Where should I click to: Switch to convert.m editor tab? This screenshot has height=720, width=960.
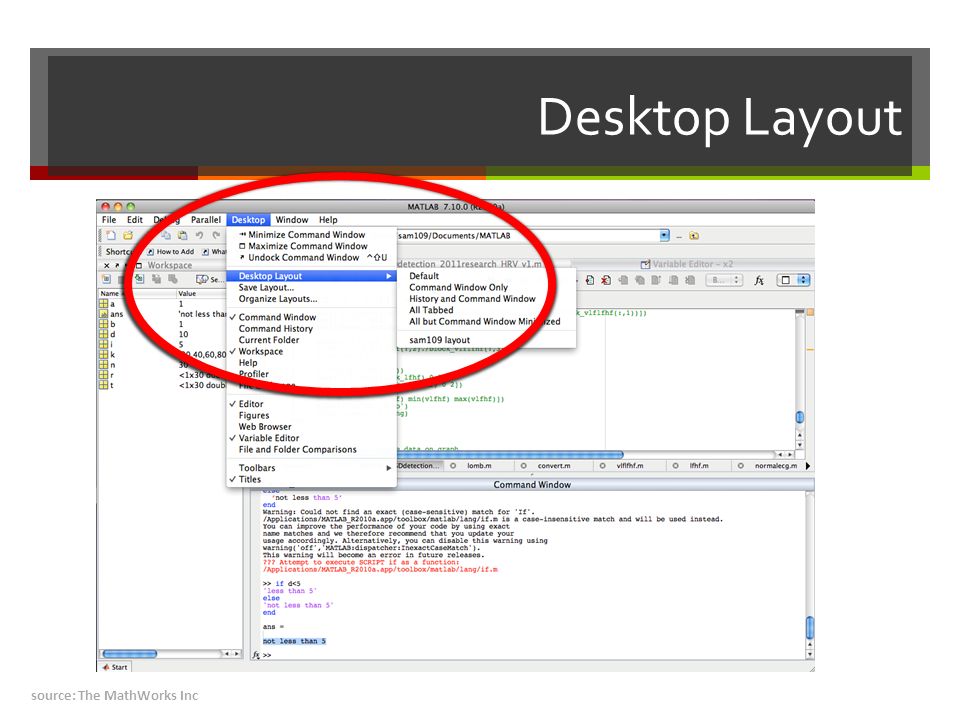[x=554, y=466]
